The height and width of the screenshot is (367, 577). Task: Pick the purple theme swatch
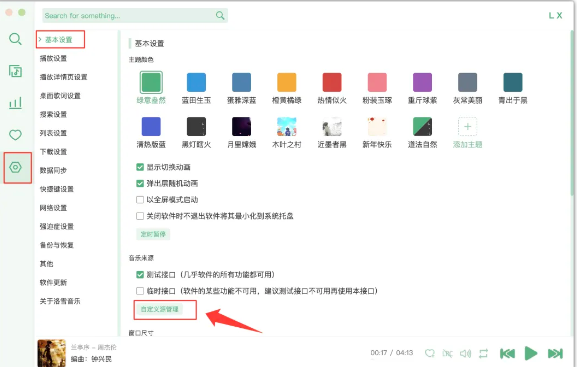point(422,82)
